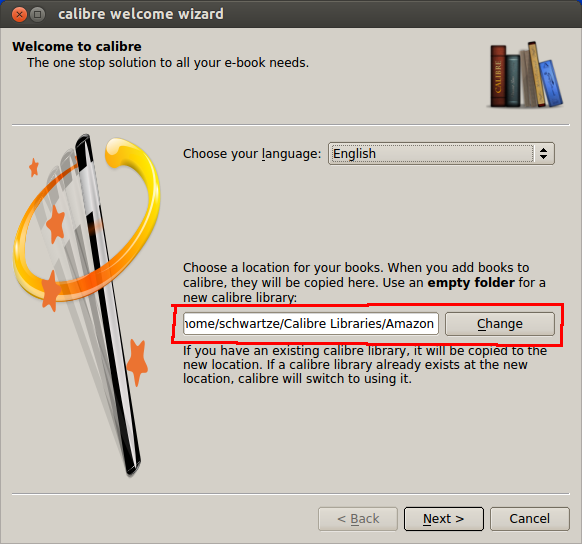Click the calibre bookshelf logo icon
Viewport: 582px width, 544px height.
pyautogui.click(x=526, y=75)
